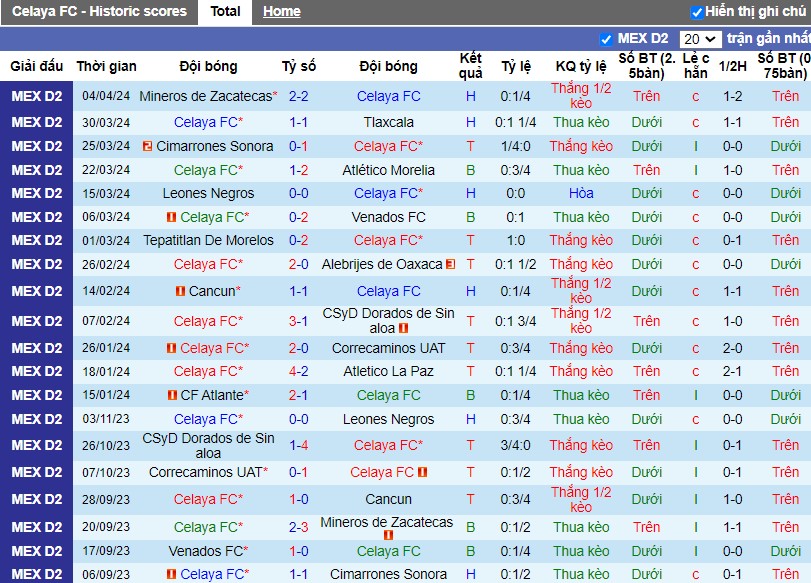The width and height of the screenshot is (811, 583).
Task: Open the 20 recent matches dropdown
Action: (x=700, y=39)
